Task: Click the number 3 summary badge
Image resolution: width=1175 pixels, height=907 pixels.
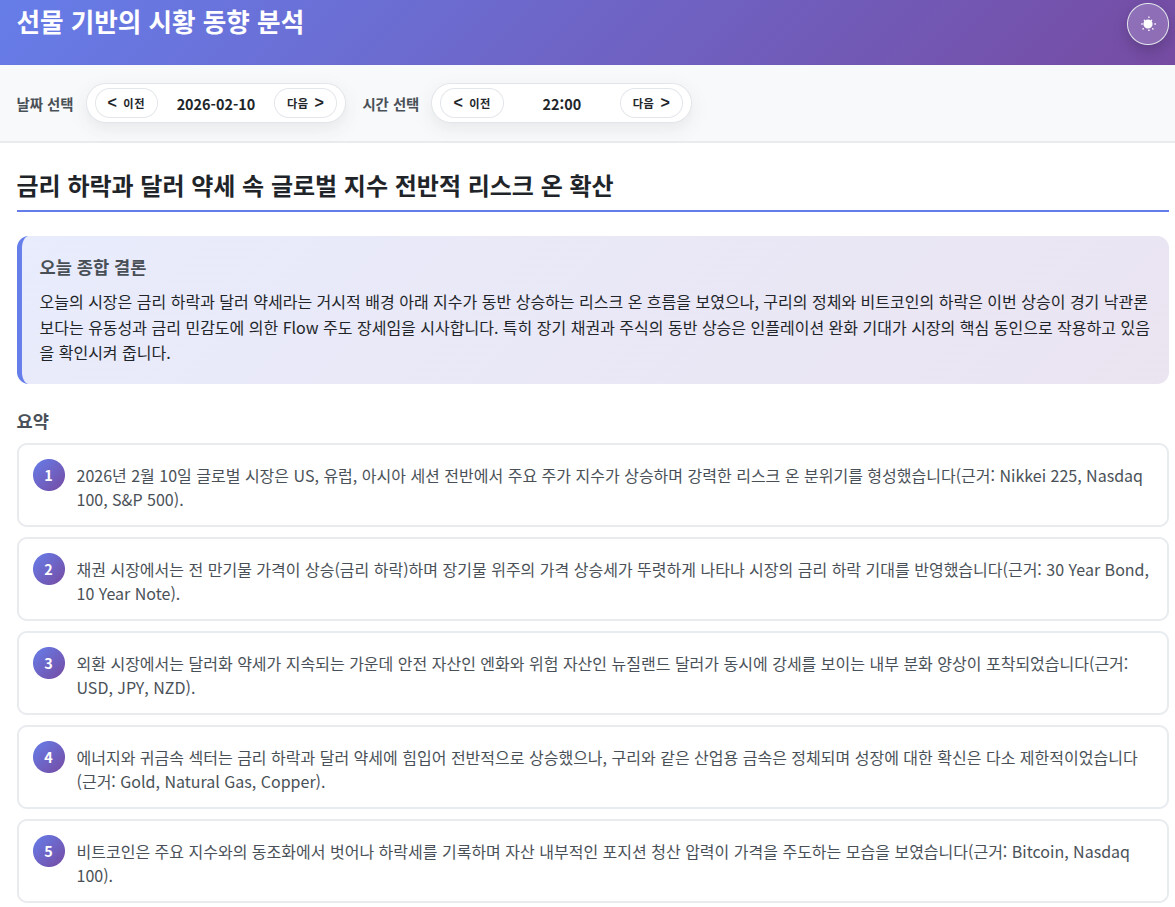Action: 48,662
